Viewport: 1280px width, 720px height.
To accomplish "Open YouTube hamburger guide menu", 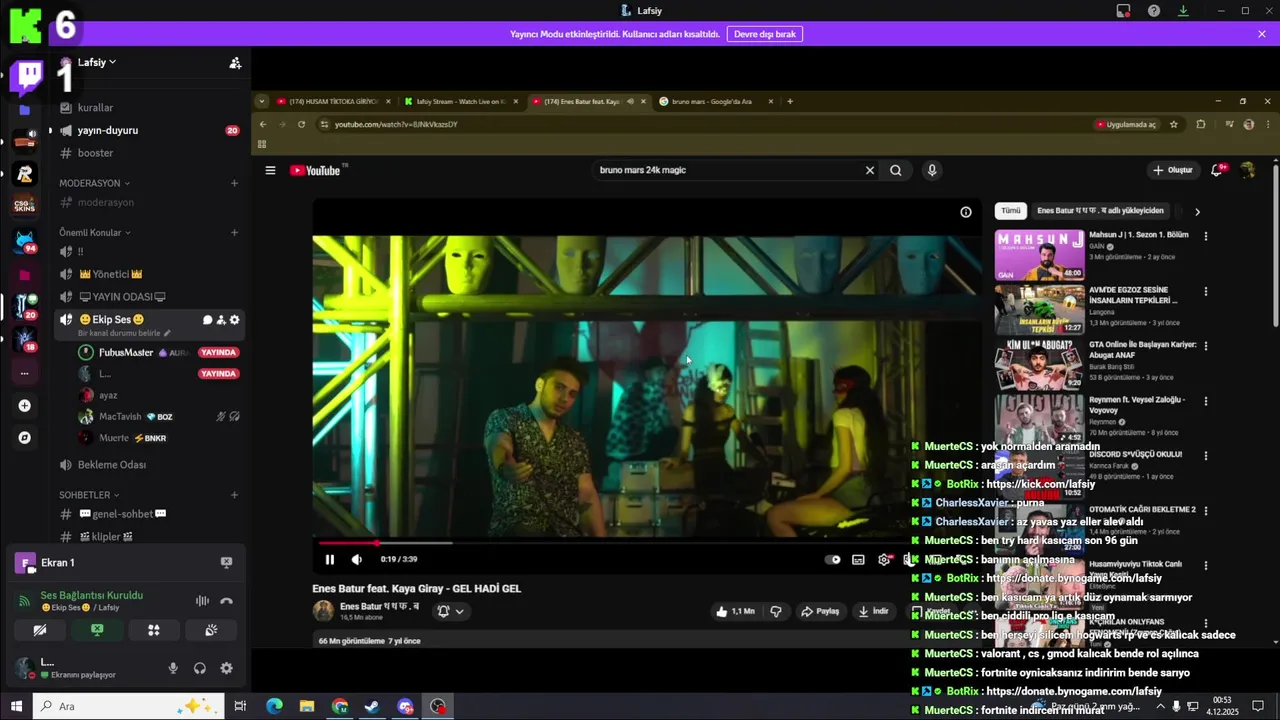I will [x=270, y=170].
